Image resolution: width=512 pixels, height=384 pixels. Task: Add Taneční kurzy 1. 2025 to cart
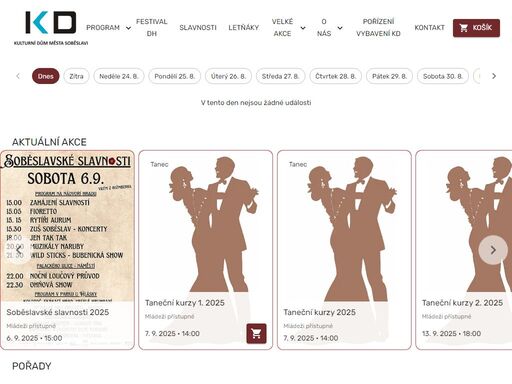coord(256,333)
